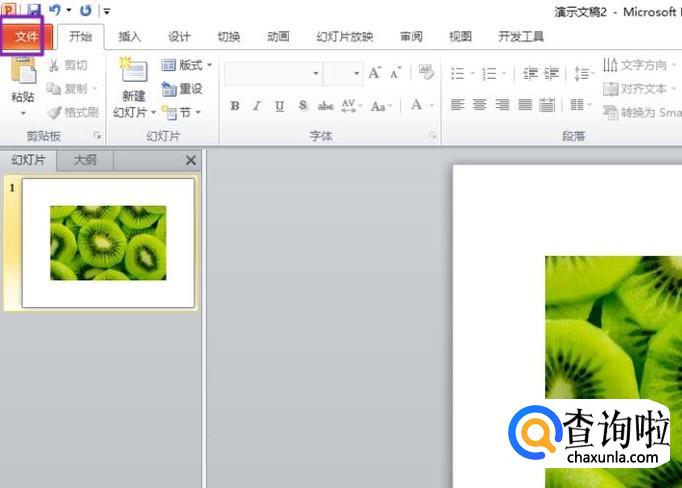The image size is (682, 488).
Task: Click the decrease list level icon
Action: click(x=530, y=73)
